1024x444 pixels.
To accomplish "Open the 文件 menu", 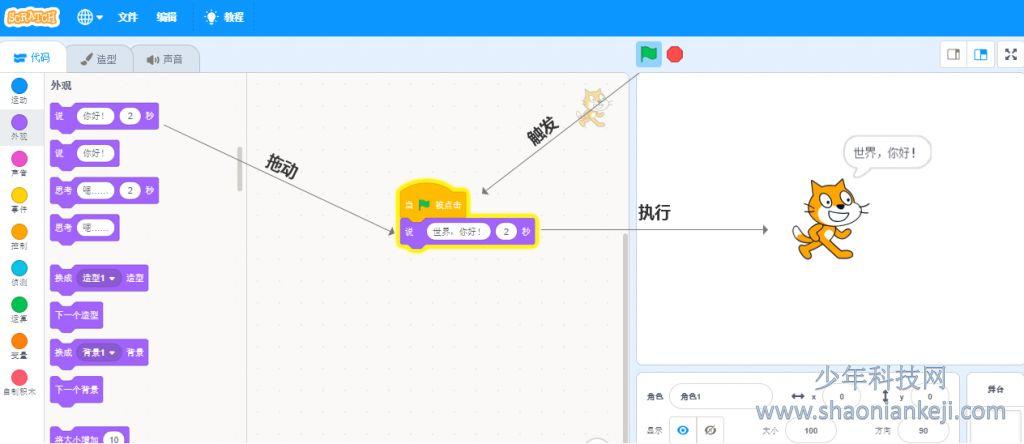I will (127, 18).
